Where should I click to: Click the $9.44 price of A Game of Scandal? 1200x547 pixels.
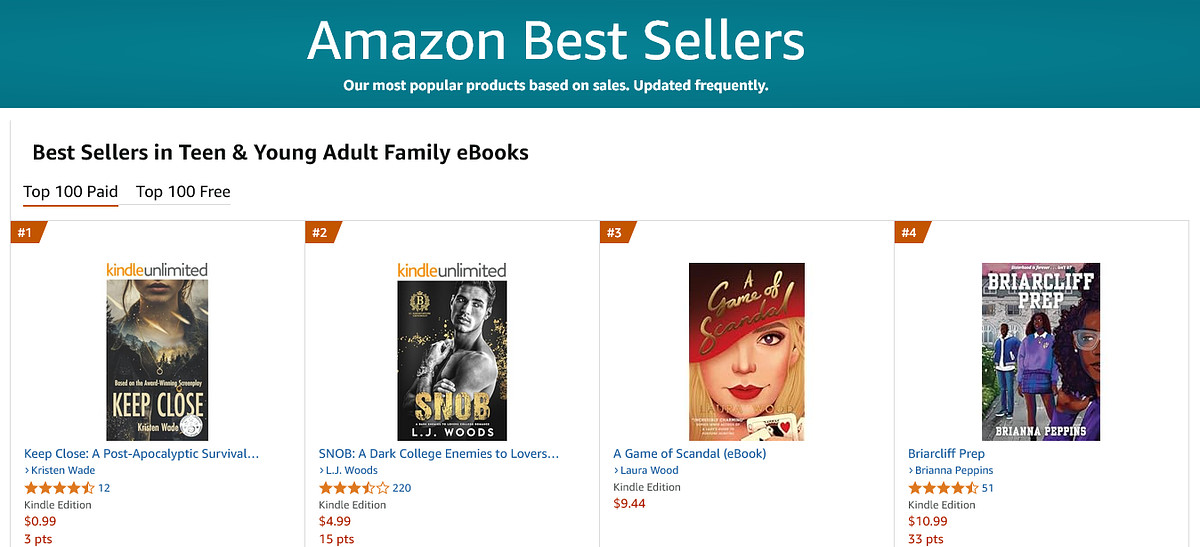pyautogui.click(x=629, y=504)
